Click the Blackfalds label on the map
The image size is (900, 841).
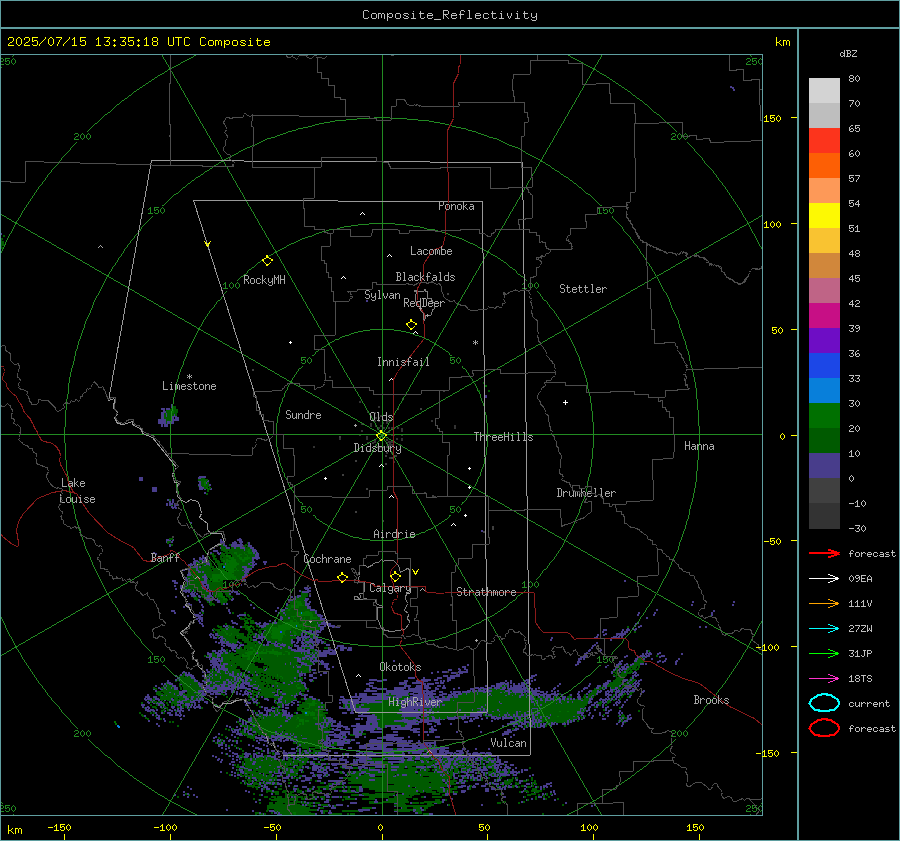[x=425, y=277]
